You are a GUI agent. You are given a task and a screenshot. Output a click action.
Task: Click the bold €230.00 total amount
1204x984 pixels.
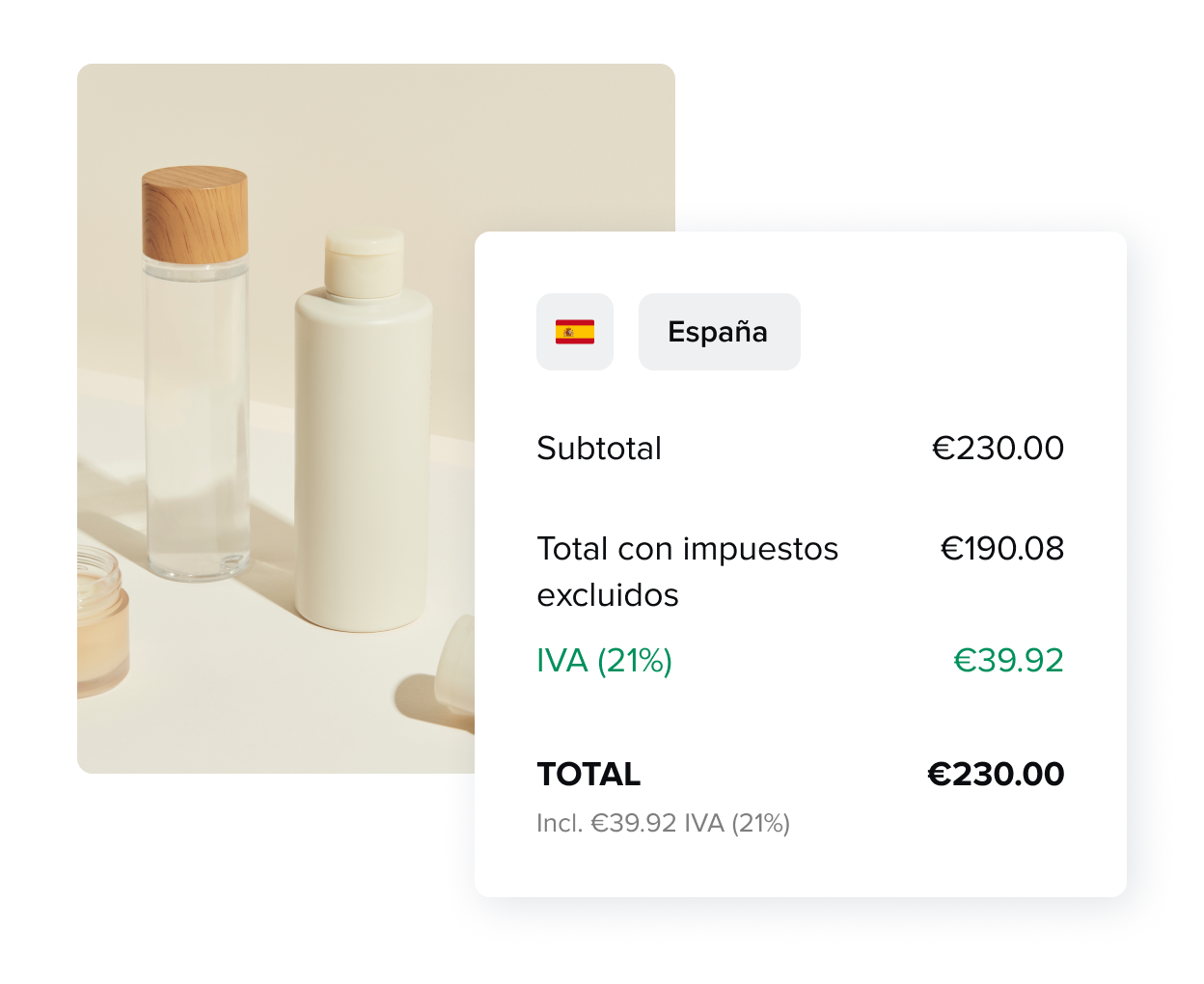[996, 775]
